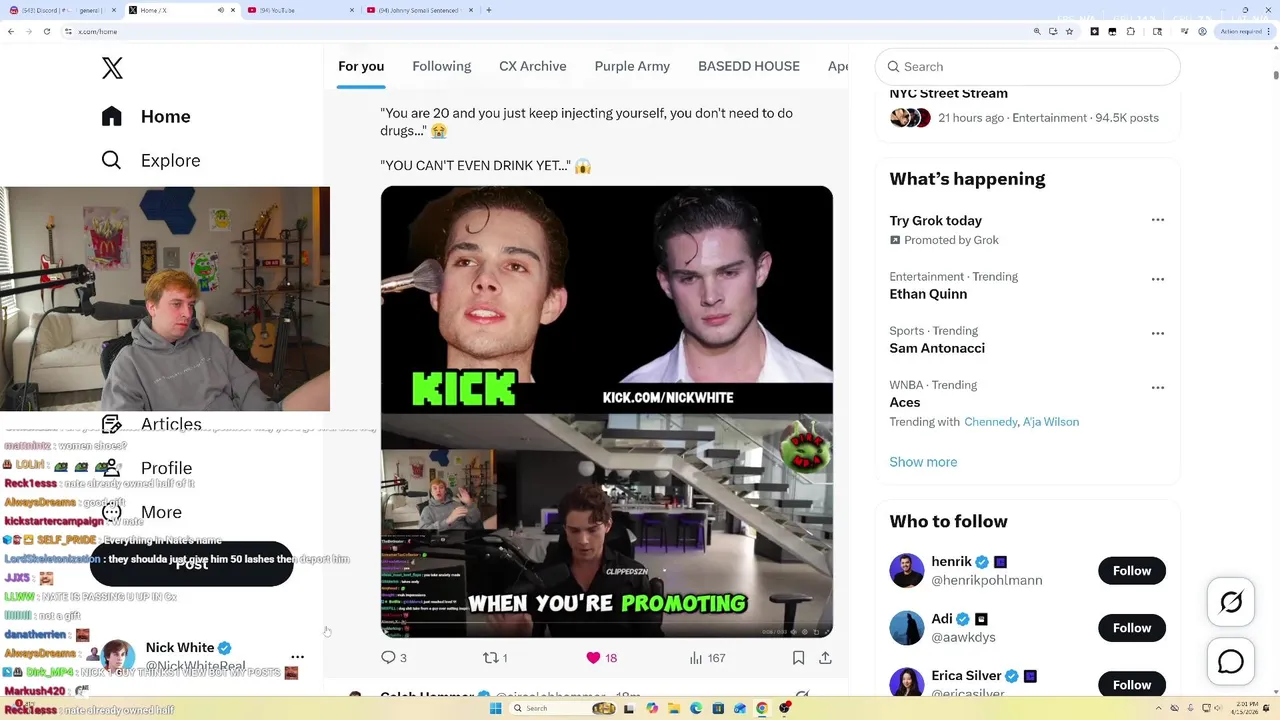Open more options for Aces trend
The height and width of the screenshot is (720, 1280).
click(1158, 387)
